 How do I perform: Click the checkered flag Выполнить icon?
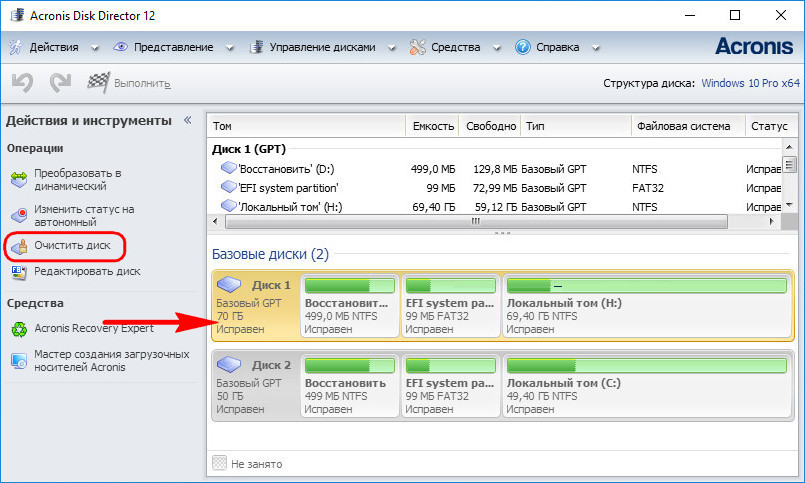(x=98, y=82)
